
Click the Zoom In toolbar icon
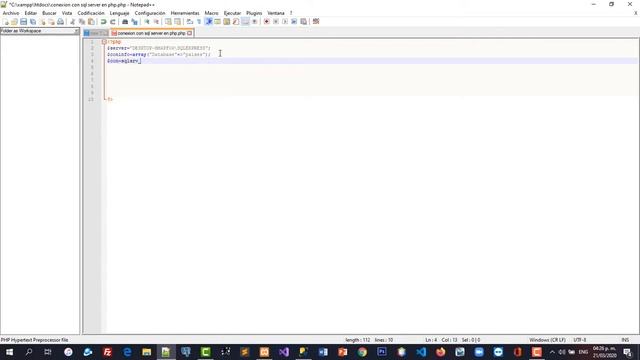pyautogui.click(x=147, y=22)
